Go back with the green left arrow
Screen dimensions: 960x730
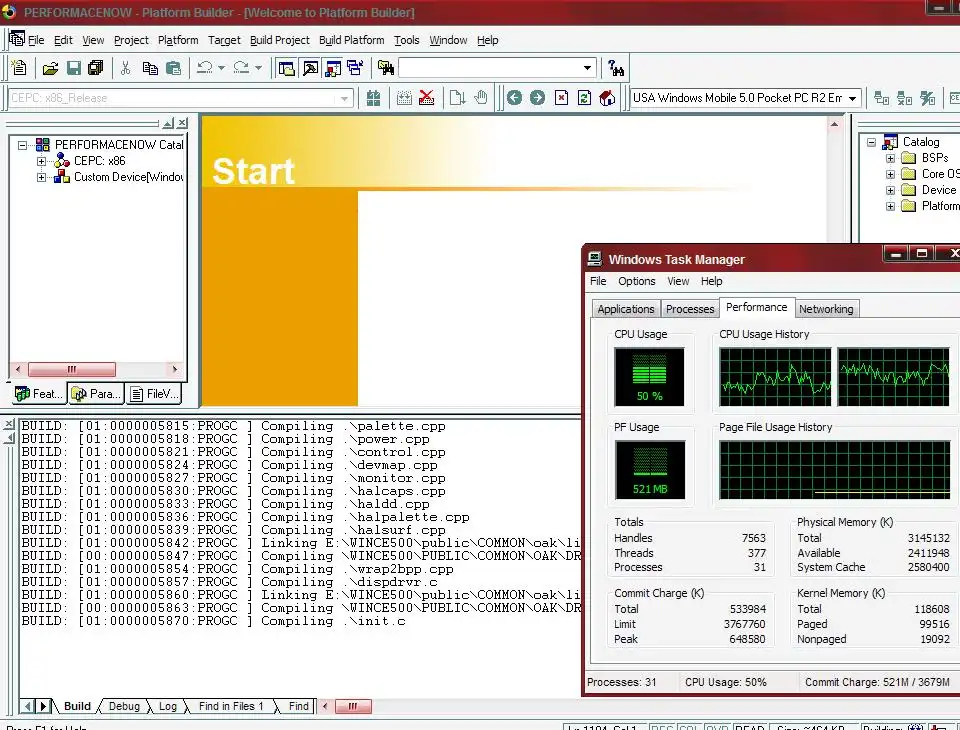click(x=514, y=98)
